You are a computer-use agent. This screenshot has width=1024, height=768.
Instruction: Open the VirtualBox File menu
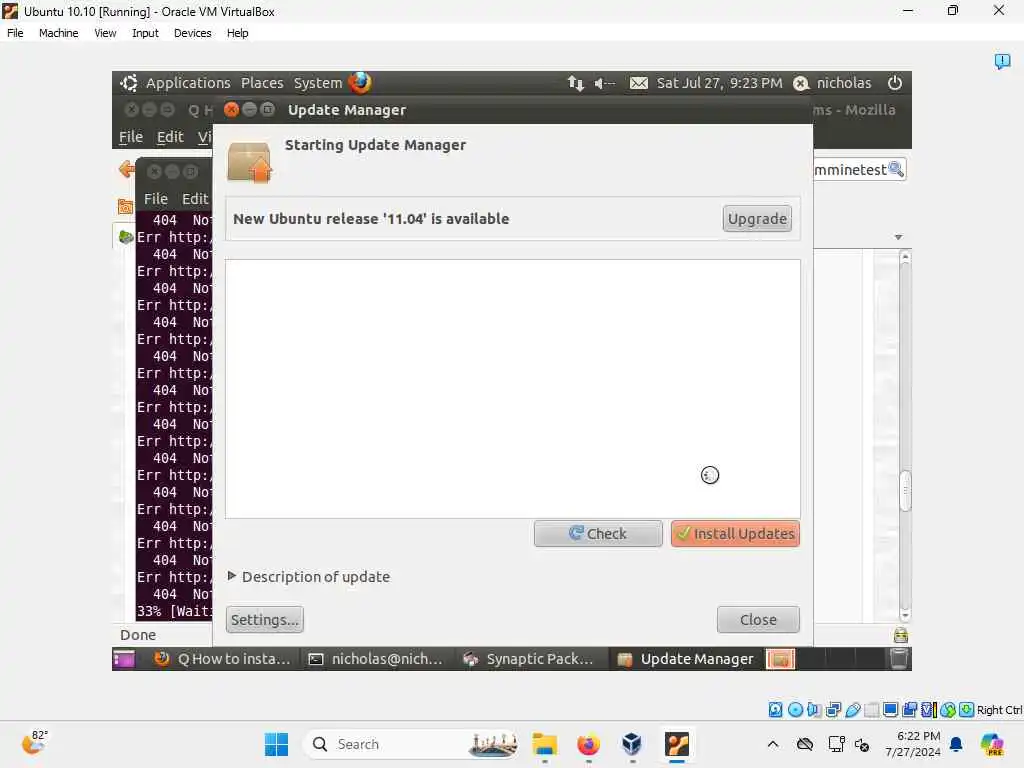click(15, 33)
